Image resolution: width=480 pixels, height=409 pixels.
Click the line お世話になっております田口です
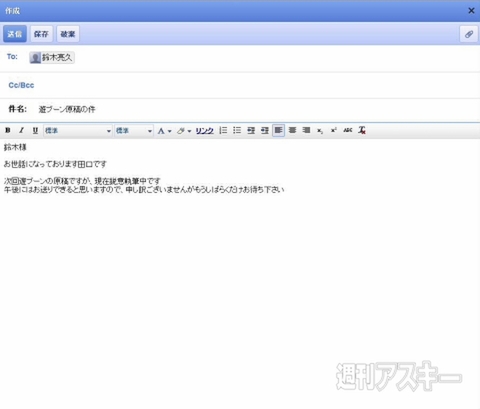(x=55, y=164)
